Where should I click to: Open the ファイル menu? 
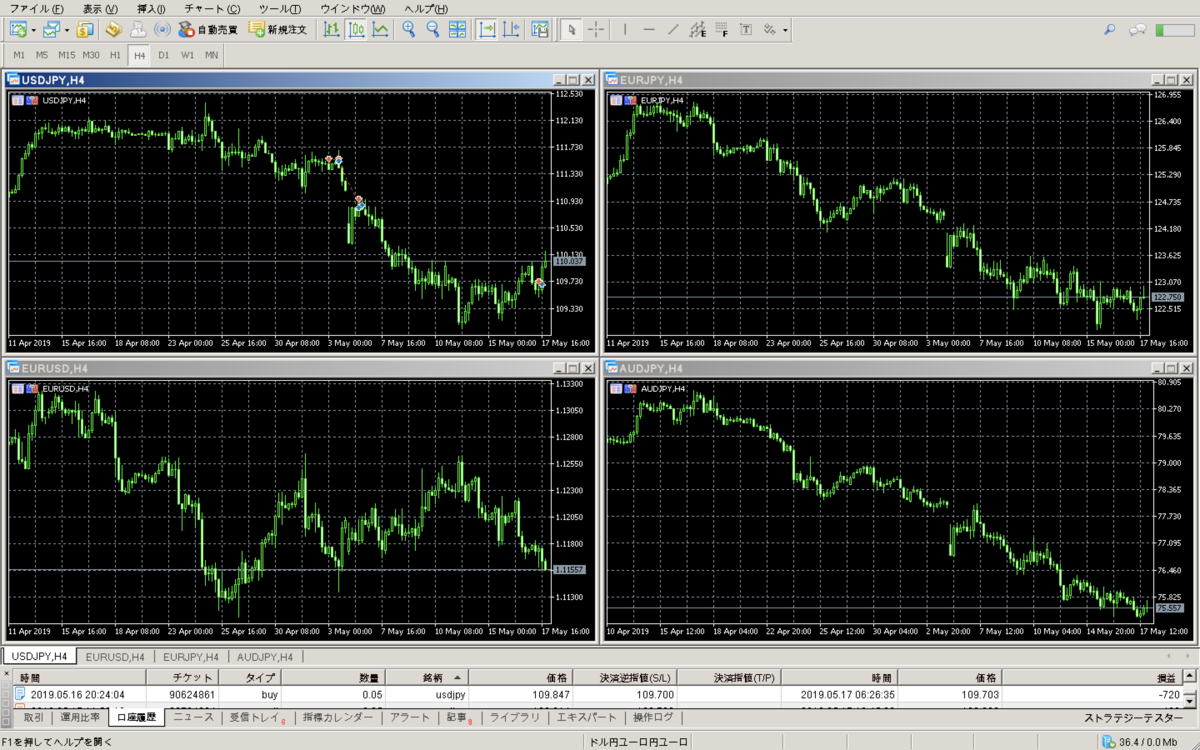[35, 8]
